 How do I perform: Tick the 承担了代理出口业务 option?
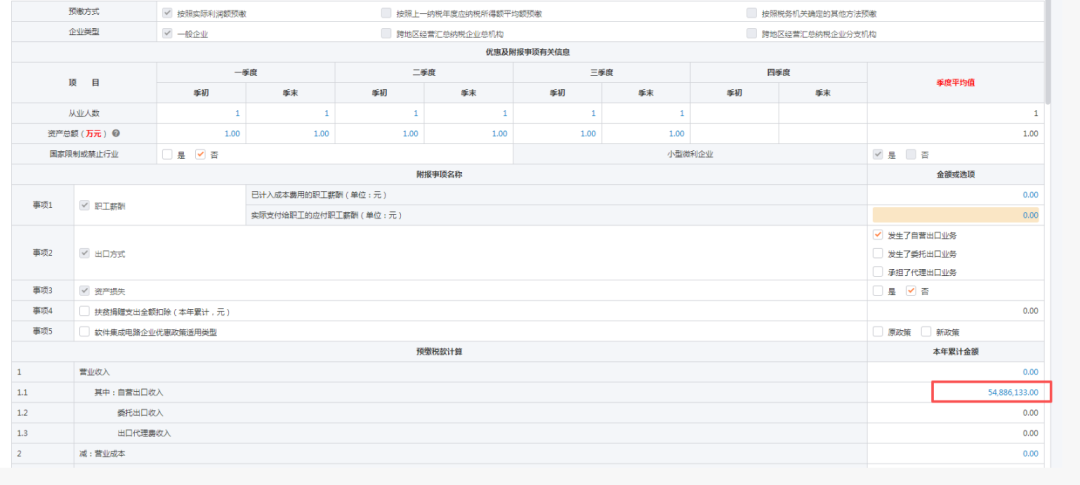pyautogui.click(x=878, y=272)
